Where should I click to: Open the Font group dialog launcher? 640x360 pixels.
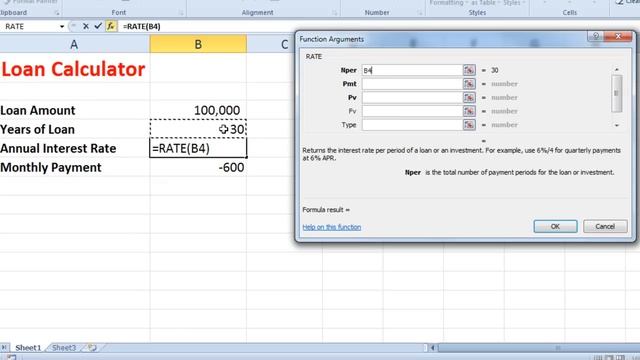[181, 13]
